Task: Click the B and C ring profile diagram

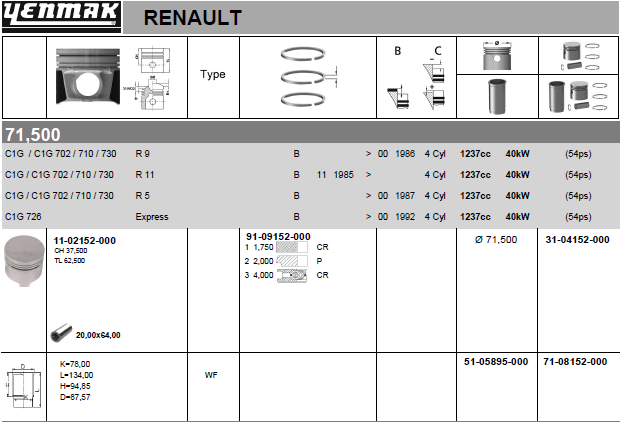Action: [415, 80]
